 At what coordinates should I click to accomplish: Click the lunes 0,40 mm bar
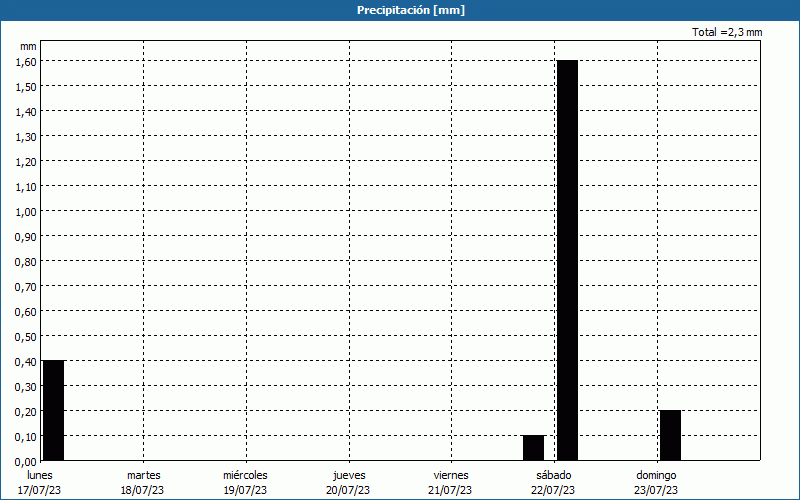tap(54, 410)
